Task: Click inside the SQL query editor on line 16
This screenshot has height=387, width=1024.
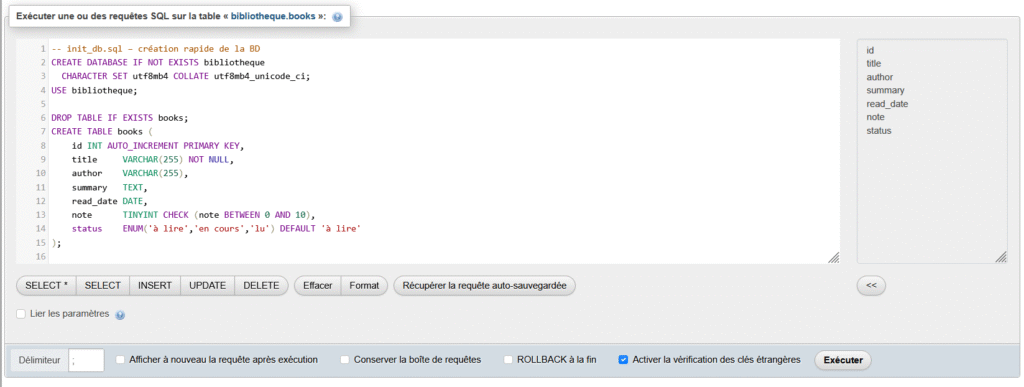Action: pyautogui.click(x=444, y=257)
